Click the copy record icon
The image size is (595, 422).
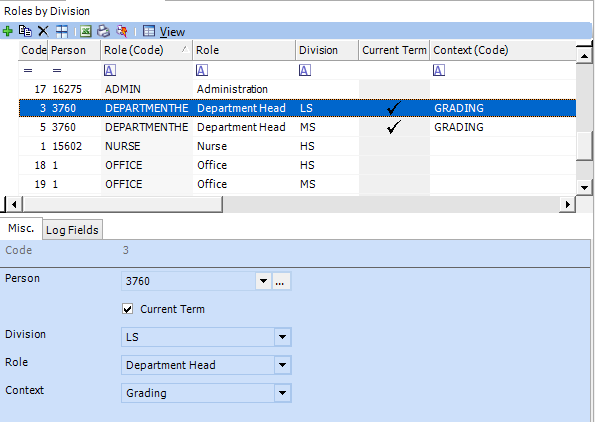tap(25, 31)
